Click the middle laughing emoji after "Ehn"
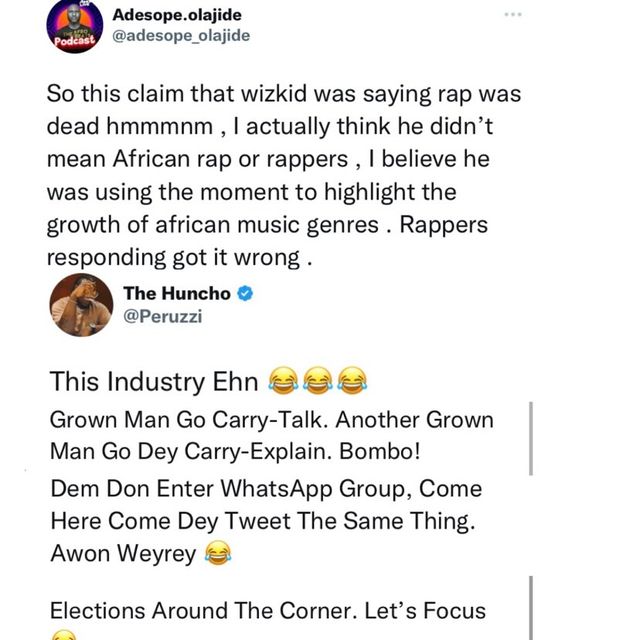 click(318, 380)
